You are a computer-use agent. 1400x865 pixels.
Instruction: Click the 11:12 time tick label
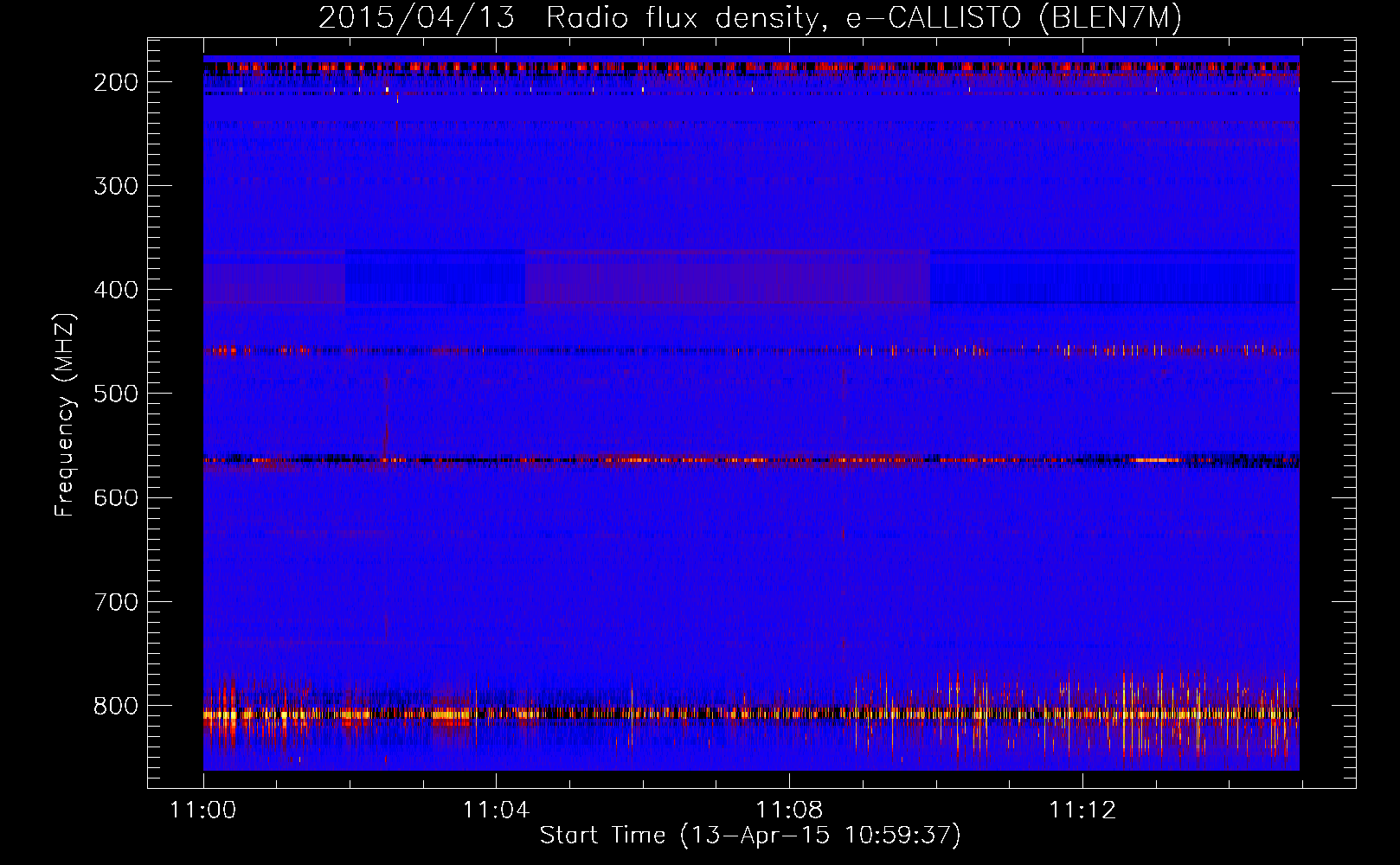(x=1082, y=811)
